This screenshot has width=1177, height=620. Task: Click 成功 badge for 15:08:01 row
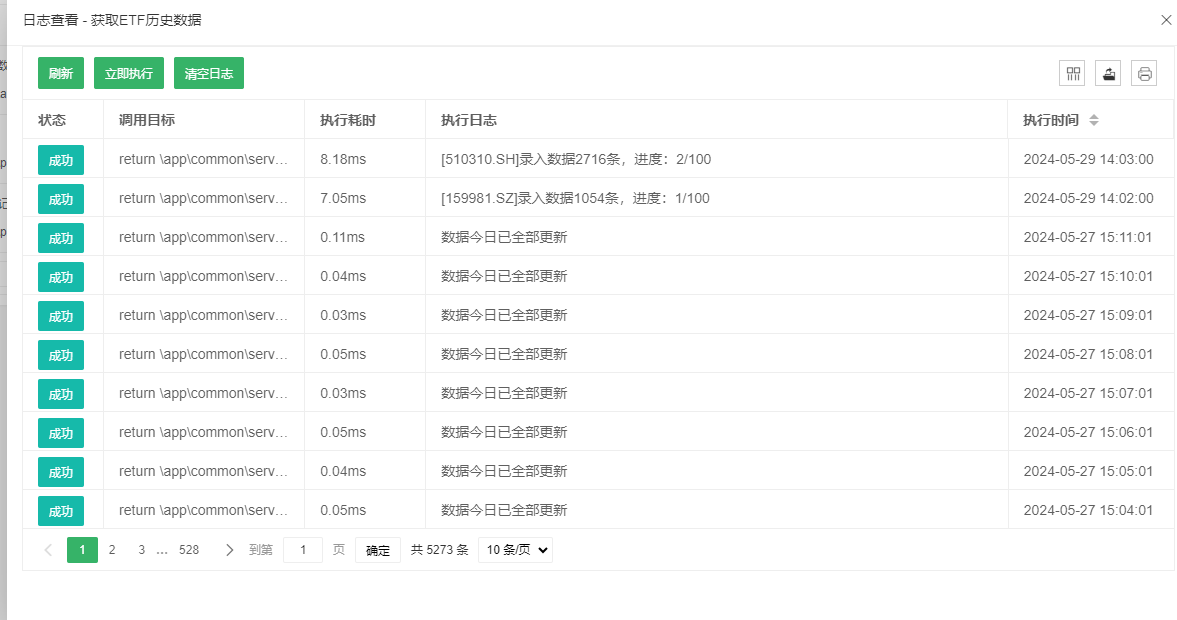[61, 355]
